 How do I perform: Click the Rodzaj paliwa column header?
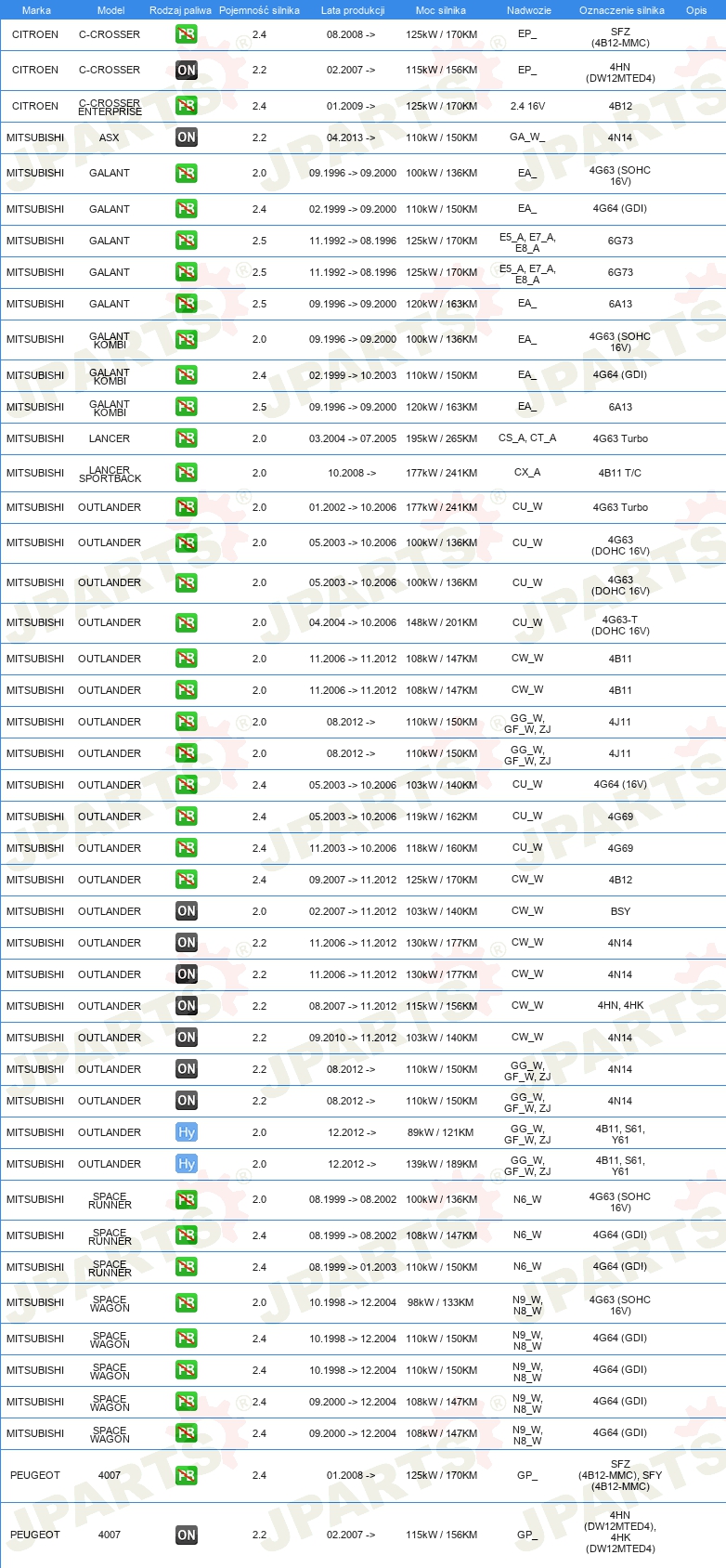(x=180, y=10)
